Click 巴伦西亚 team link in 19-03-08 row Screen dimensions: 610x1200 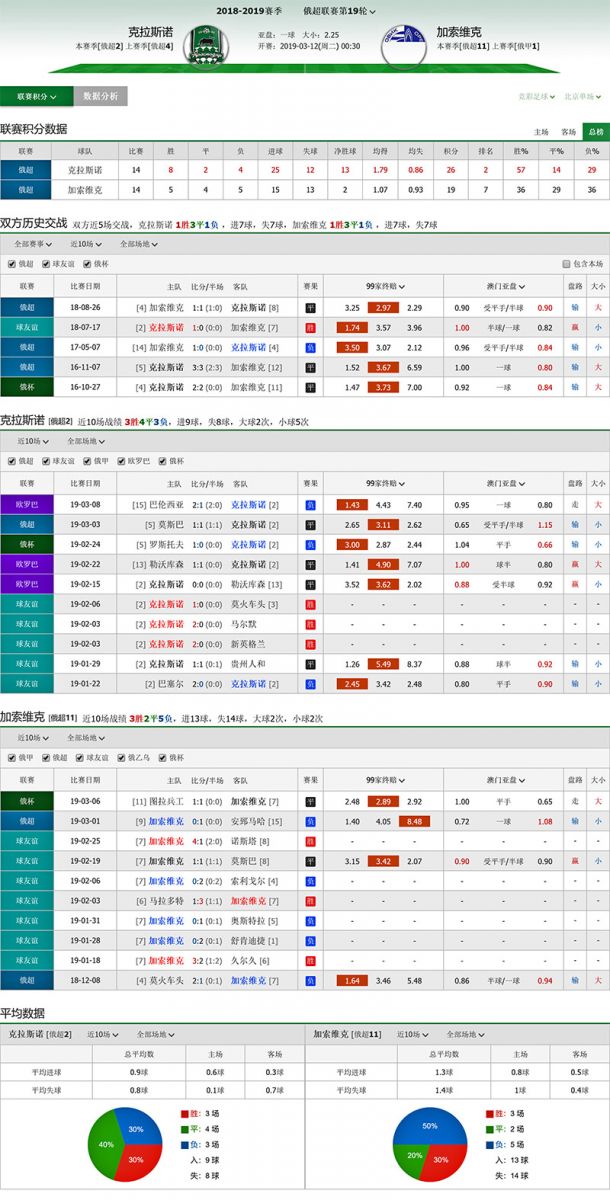[165, 504]
